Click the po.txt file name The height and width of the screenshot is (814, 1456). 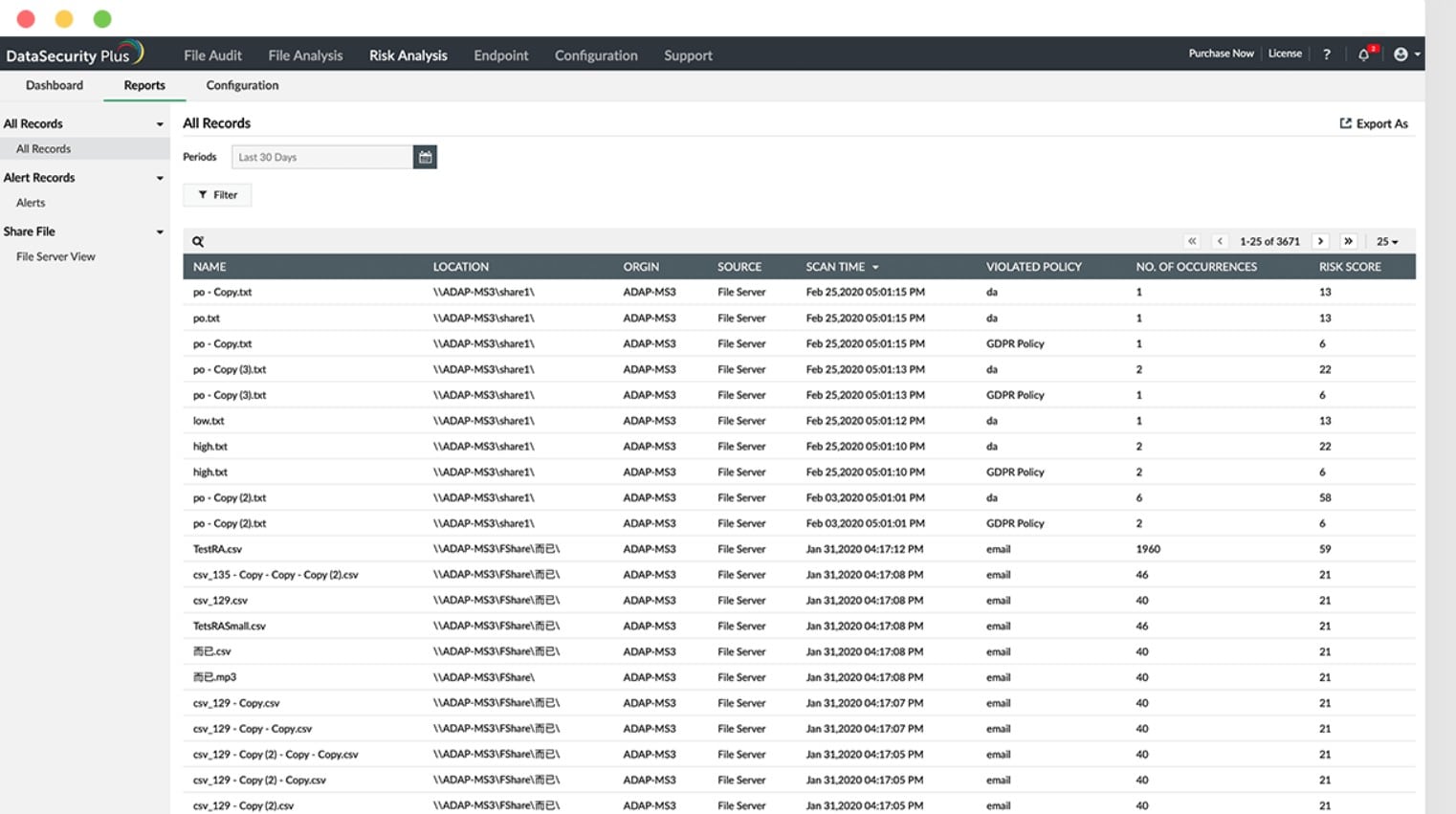coord(207,318)
